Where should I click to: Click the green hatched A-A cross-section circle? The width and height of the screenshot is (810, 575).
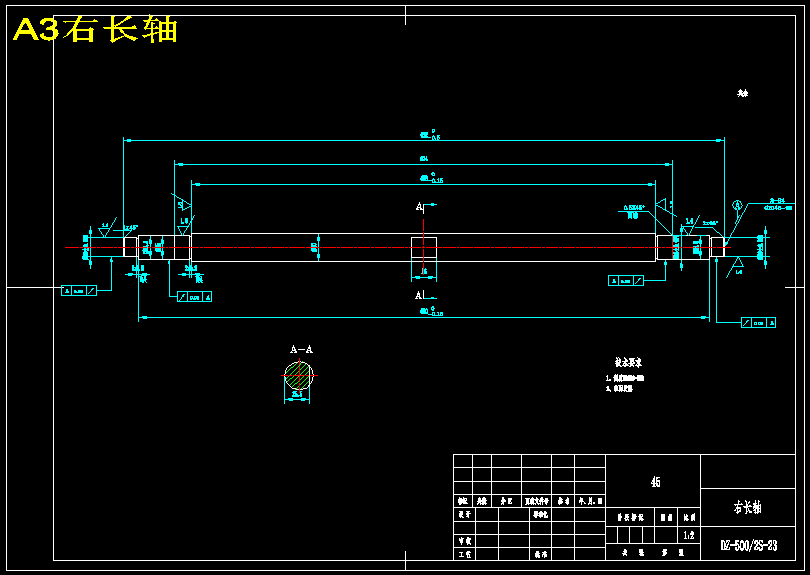299,376
